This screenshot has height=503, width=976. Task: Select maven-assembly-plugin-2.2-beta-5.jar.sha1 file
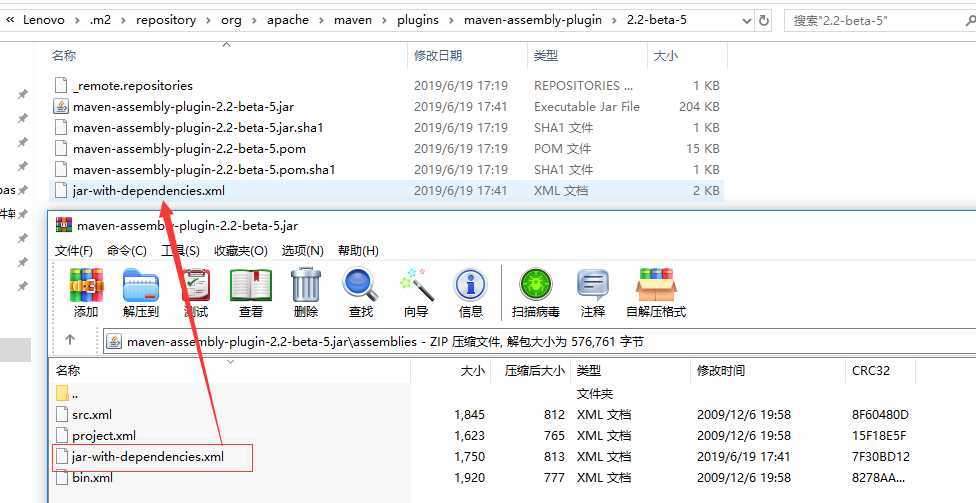click(x=198, y=128)
